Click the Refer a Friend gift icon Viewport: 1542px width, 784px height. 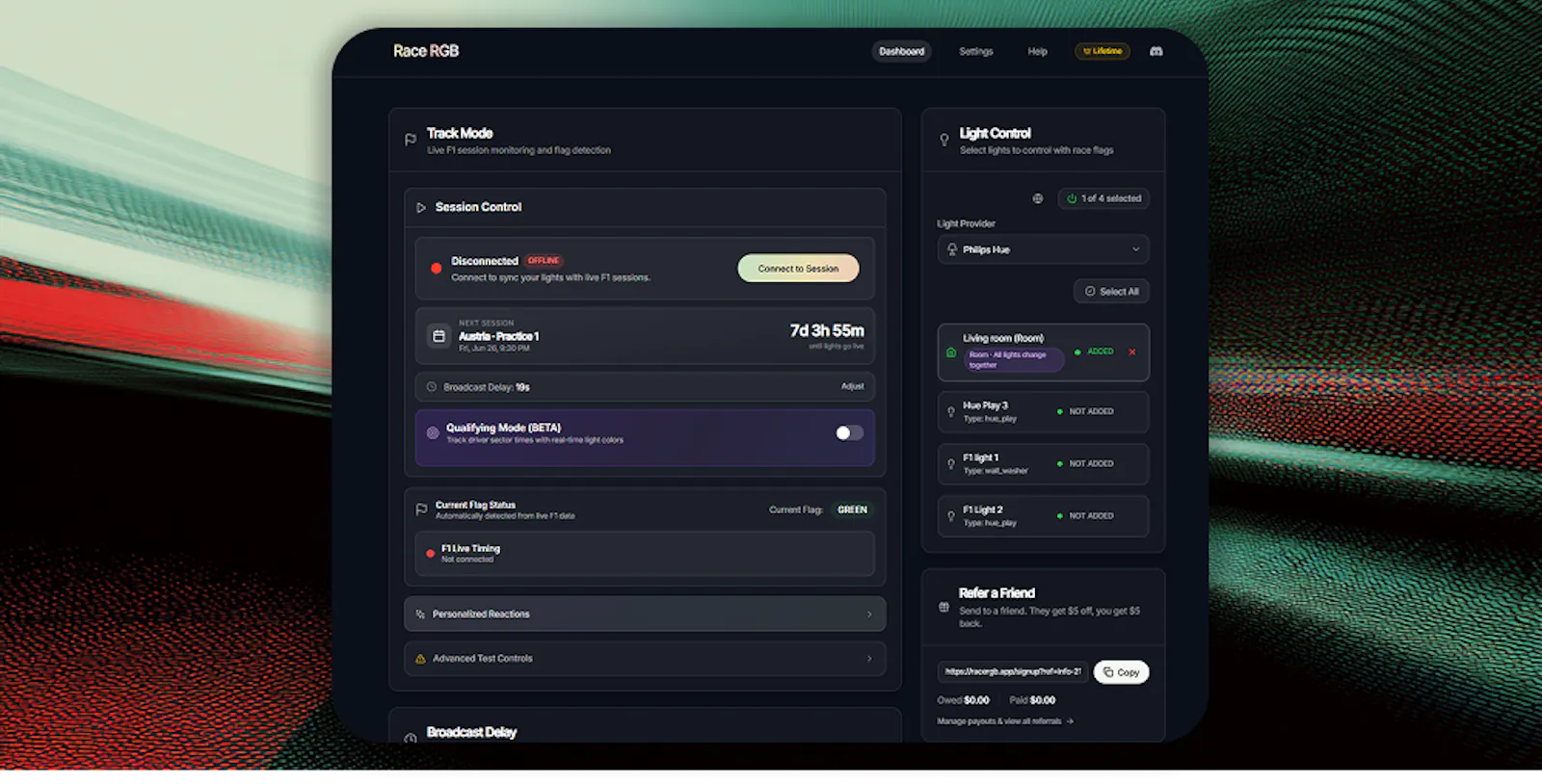pos(944,607)
